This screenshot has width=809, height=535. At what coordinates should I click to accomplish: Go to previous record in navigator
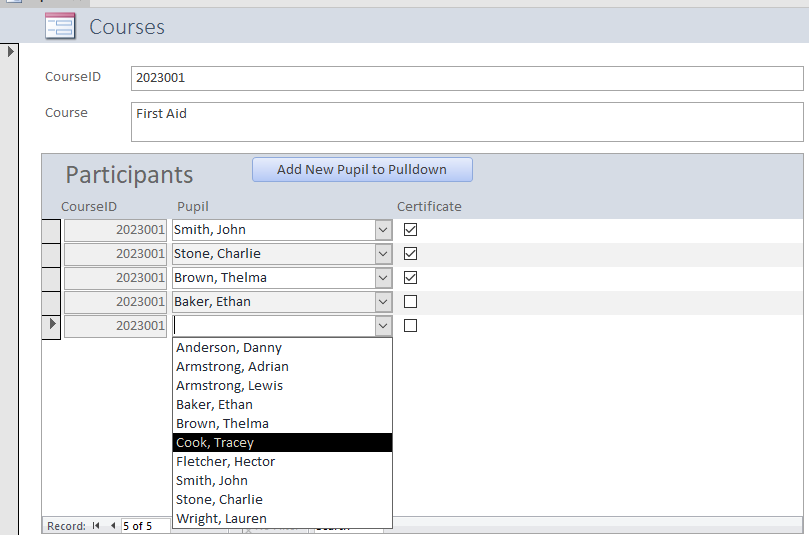(113, 526)
